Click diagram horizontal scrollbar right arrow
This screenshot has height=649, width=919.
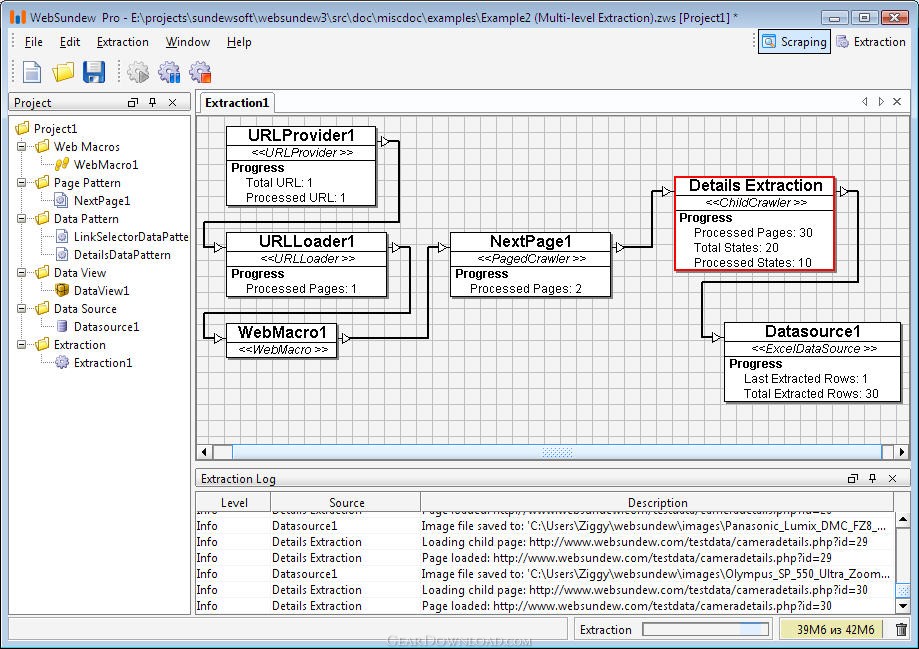(x=901, y=452)
